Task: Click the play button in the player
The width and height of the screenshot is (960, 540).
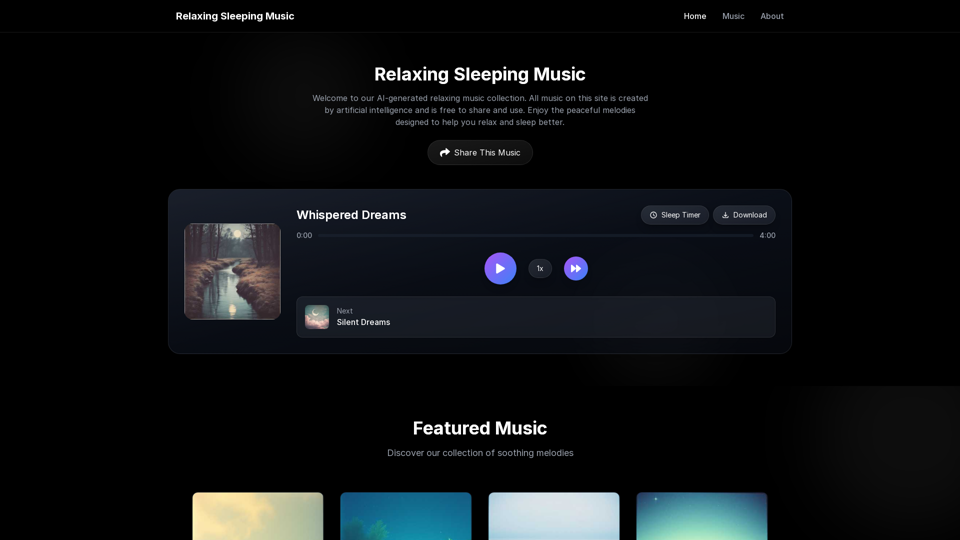Action: 500,268
